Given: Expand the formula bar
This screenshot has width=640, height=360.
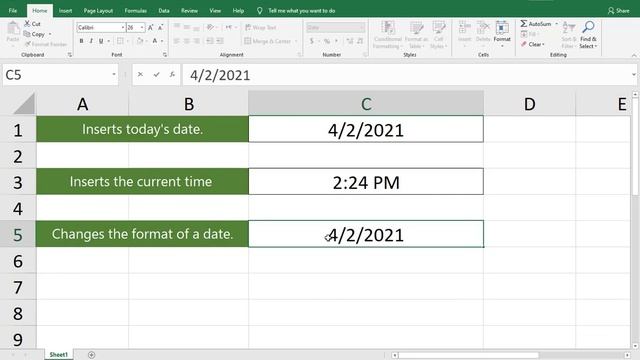Looking at the screenshot, I should (x=633, y=75).
